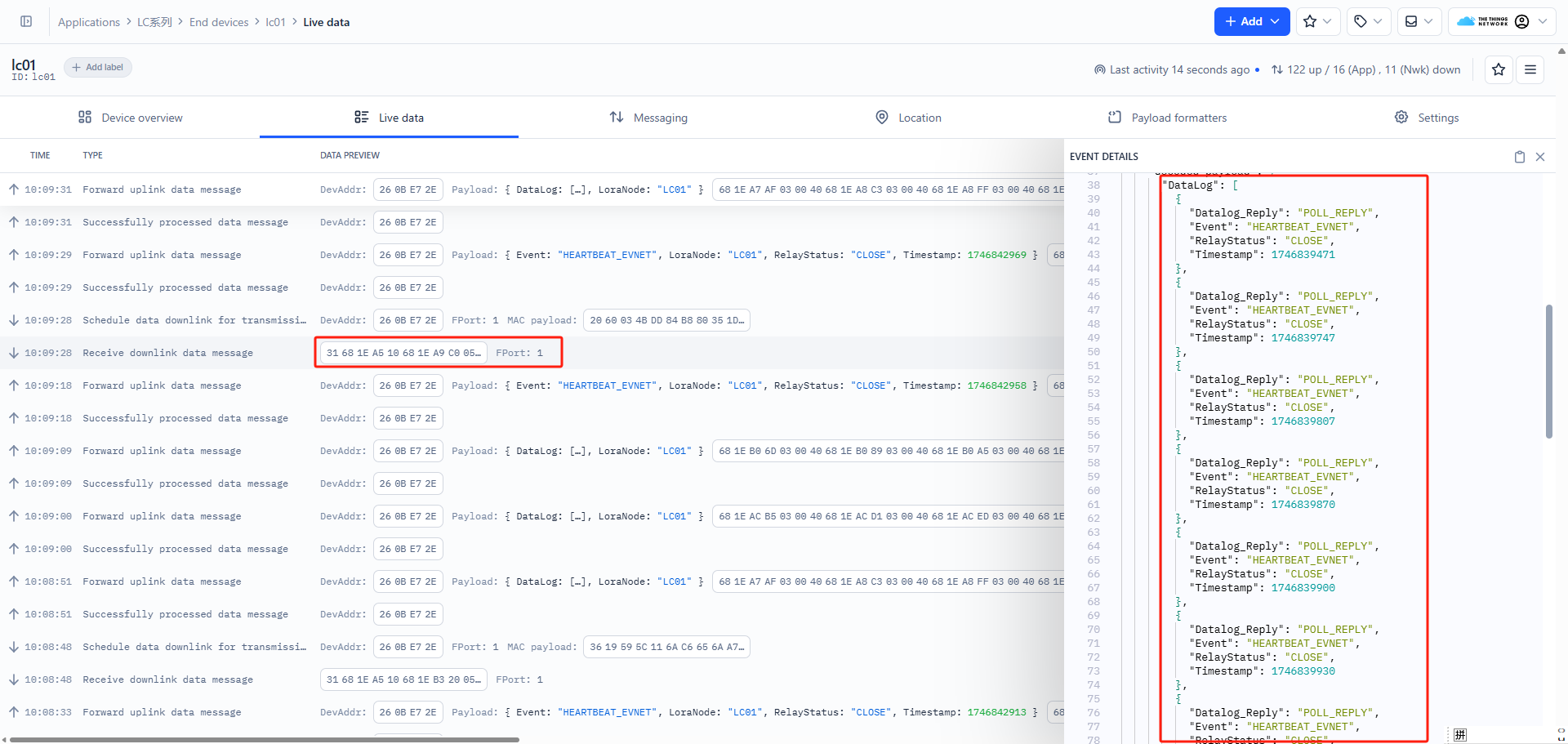Open the inbox notifications dropdown
The width and height of the screenshot is (1568, 744).
pos(1419,21)
